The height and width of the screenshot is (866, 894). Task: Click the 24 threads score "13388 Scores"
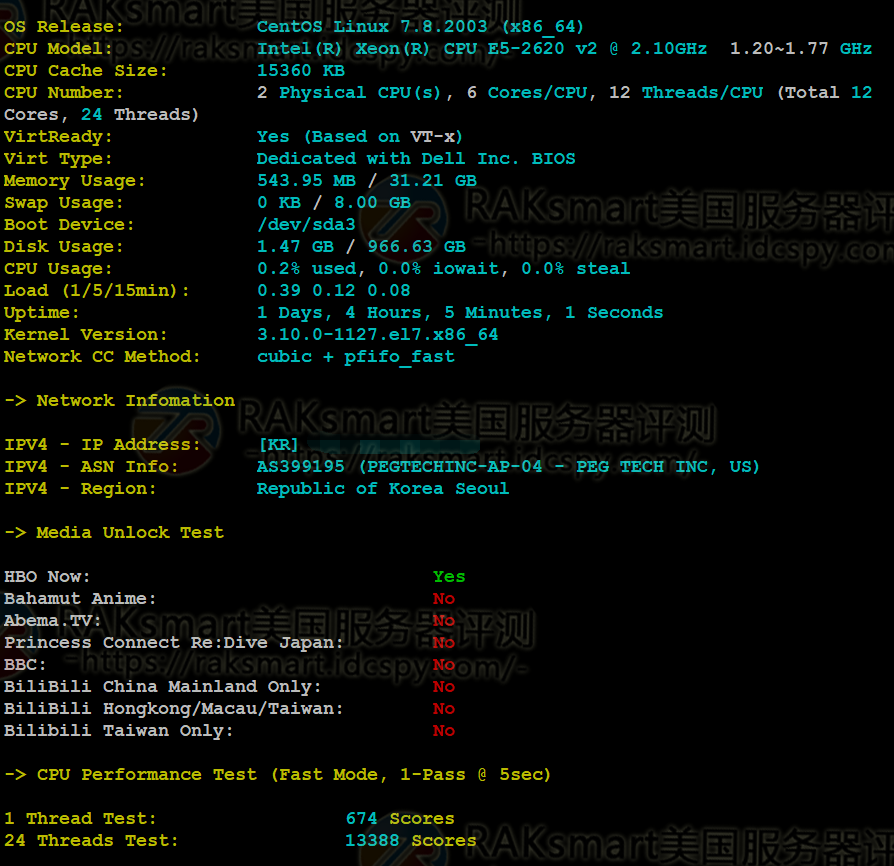411,841
